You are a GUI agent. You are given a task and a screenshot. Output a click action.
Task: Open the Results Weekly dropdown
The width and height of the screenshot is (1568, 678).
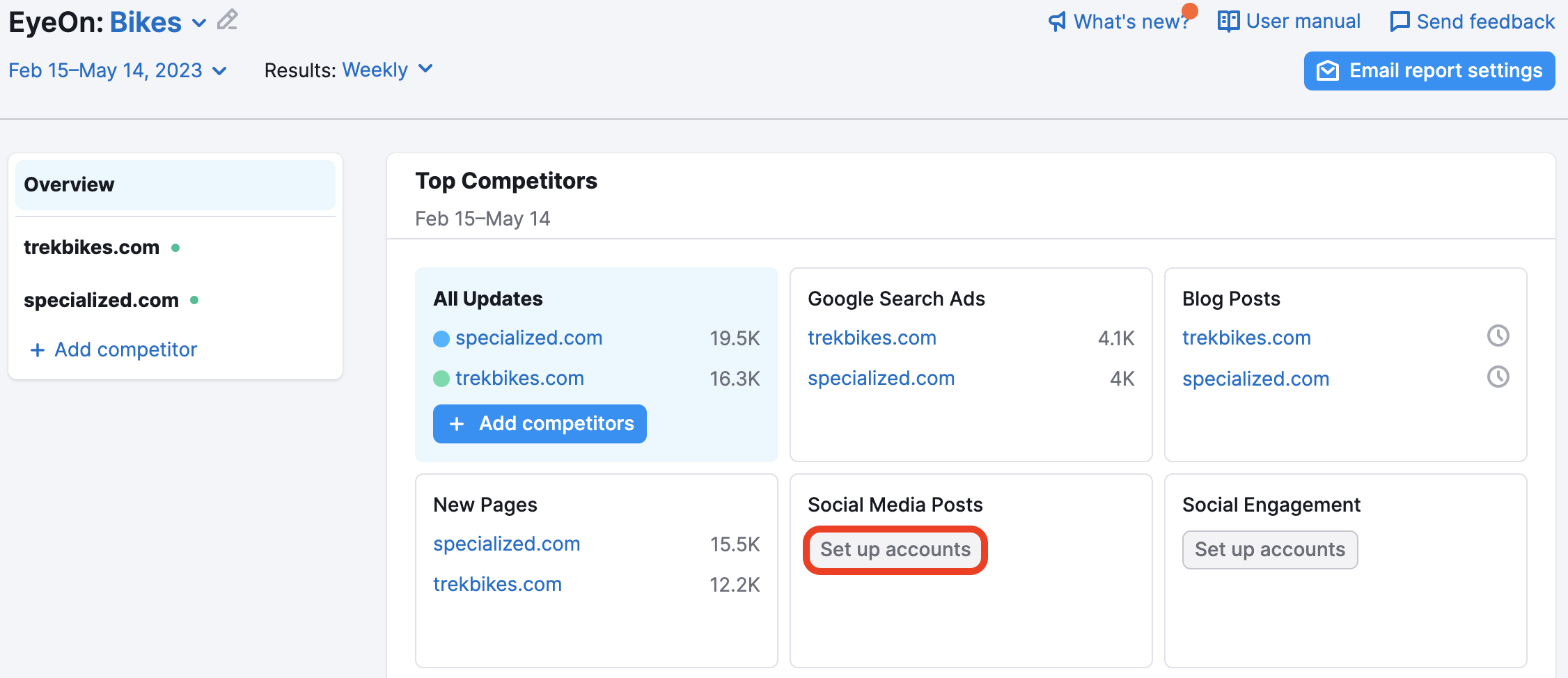coord(387,70)
